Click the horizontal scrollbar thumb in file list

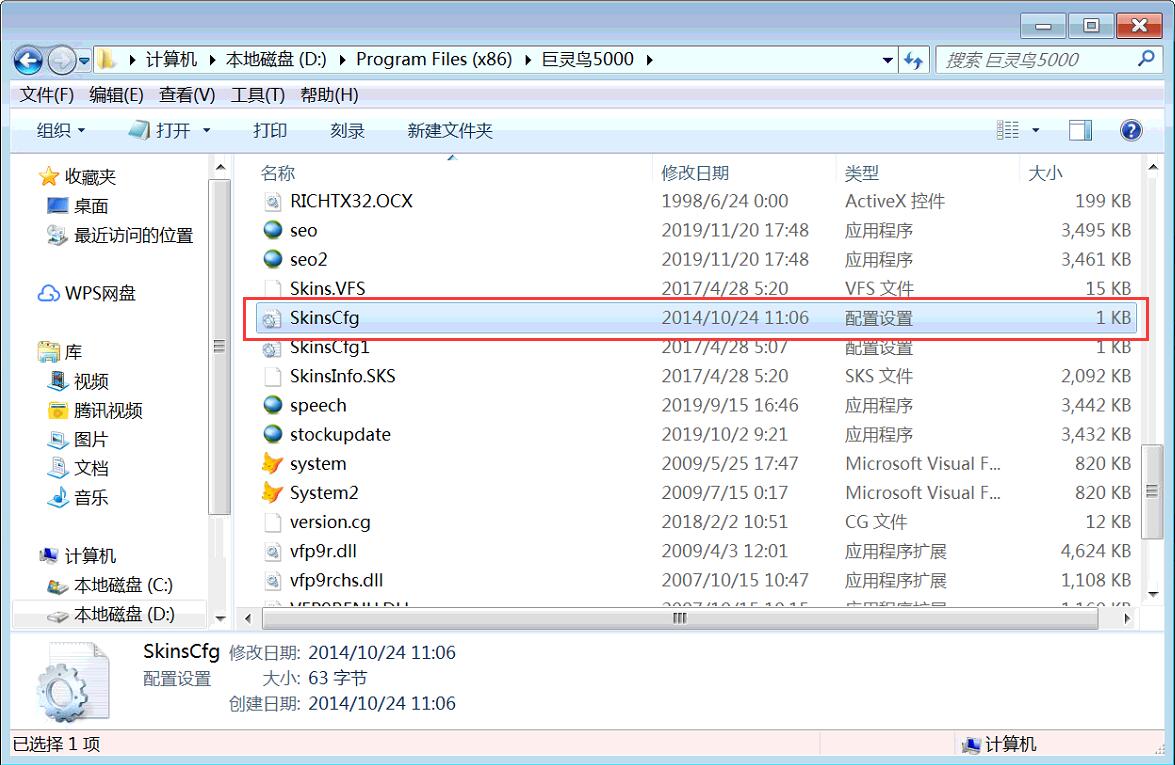[680, 618]
